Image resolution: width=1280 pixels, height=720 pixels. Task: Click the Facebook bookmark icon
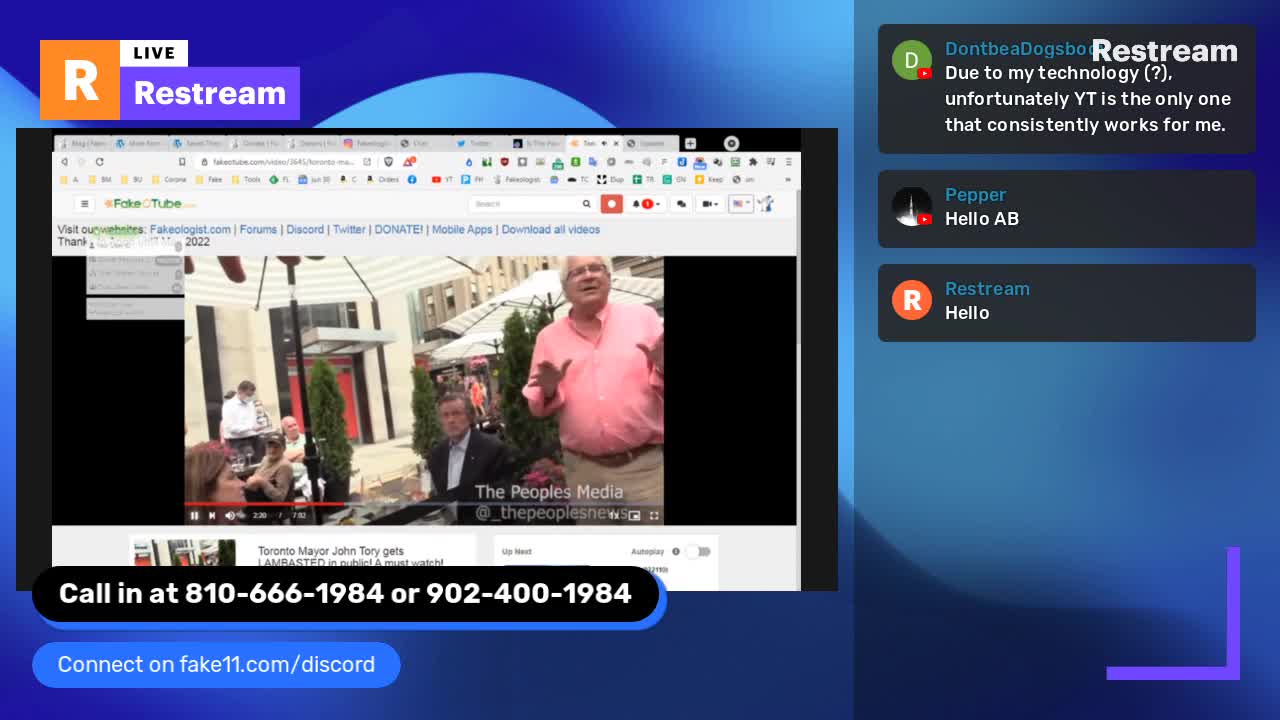click(411, 180)
